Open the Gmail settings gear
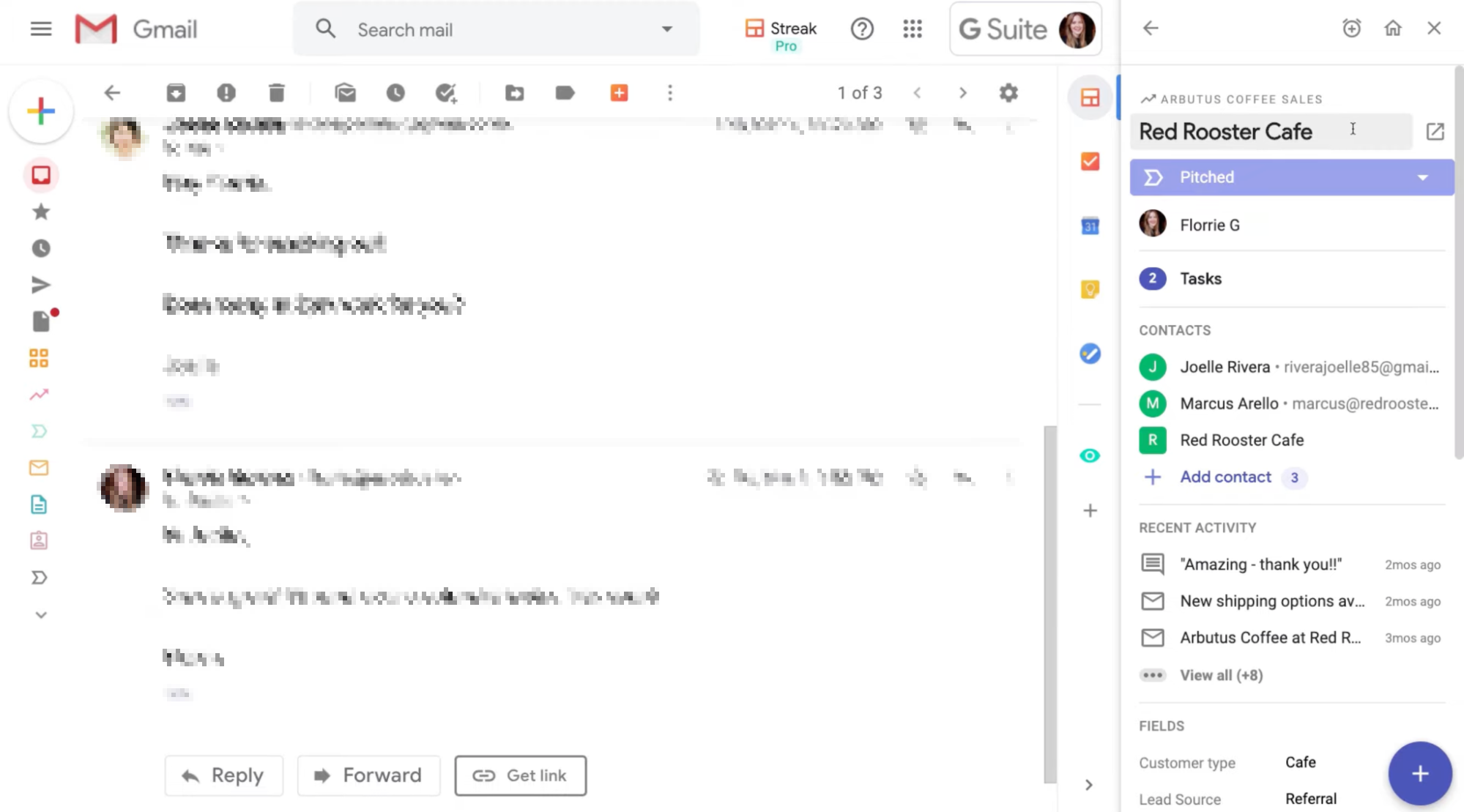Image resolution: width=1464 pixels, height=812 pixels. tap(1008, 93)
